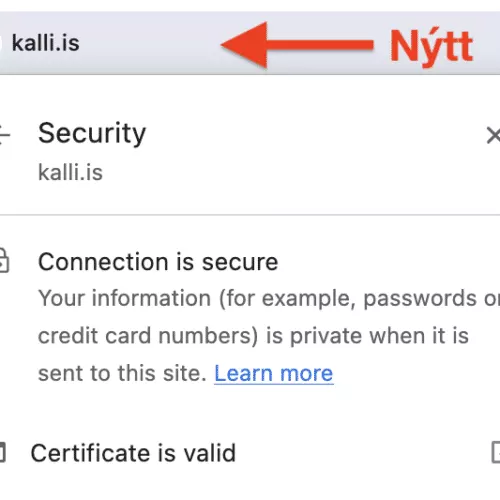Click the 'credit card numbers) is private' line

point(253,336)
